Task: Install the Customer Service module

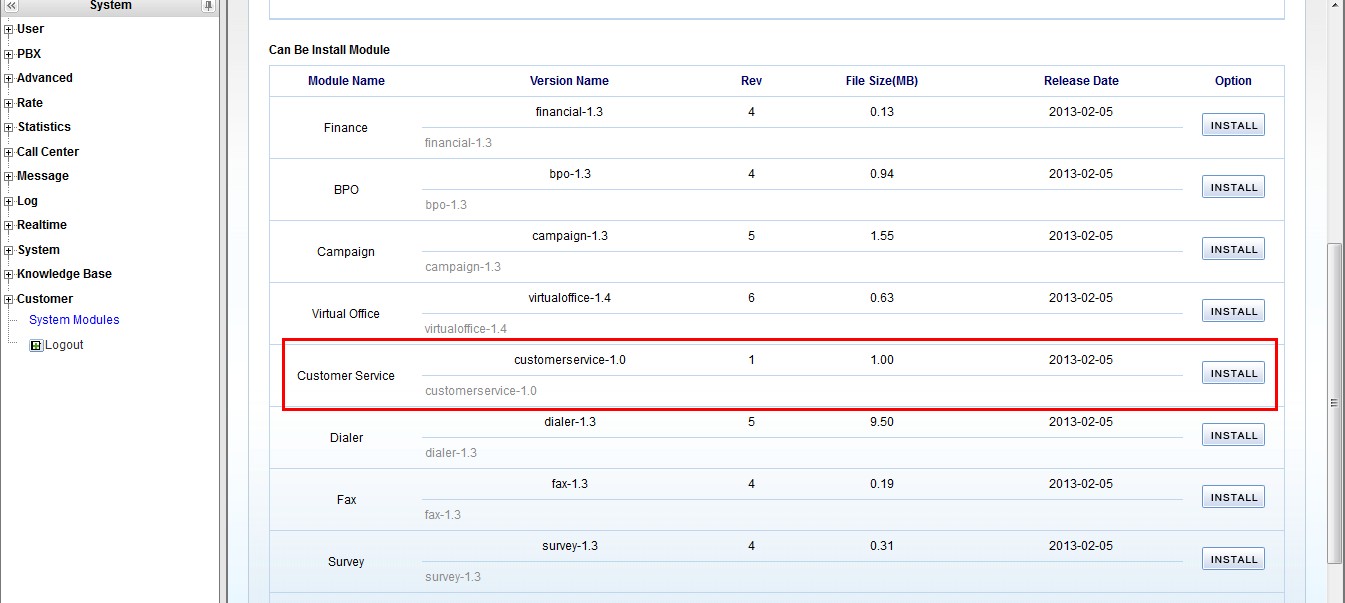Action: tap(1232, 373)
